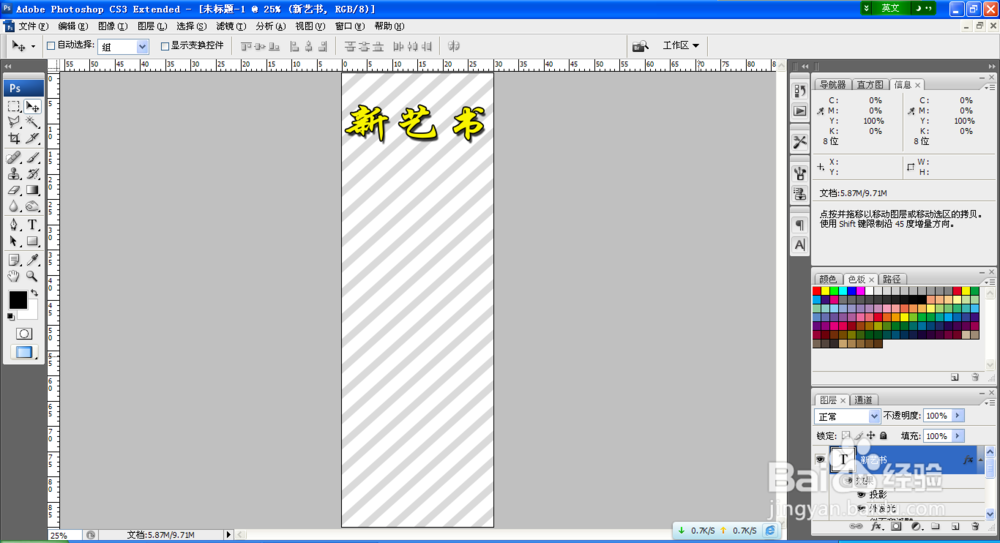Image resolution: width=1000 pixels, height=543 pixels.
Task: Create new fill or adjustment layer
Action: (916, 526)
